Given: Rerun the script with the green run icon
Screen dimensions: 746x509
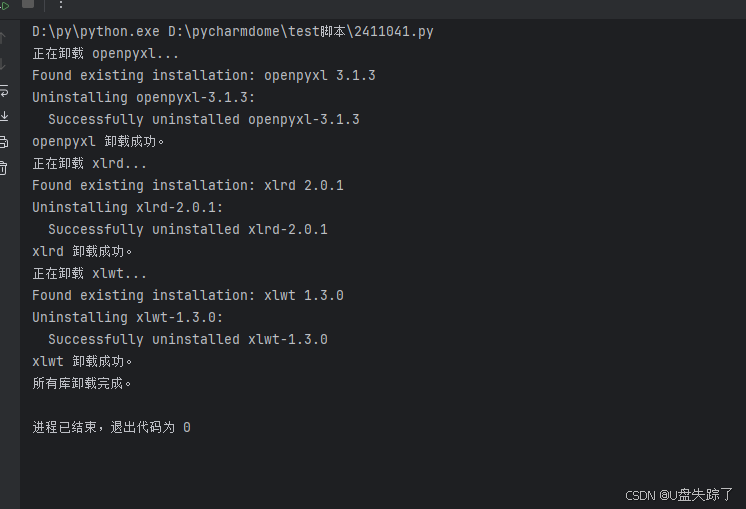Looking at the screenshot, I should [x=4, y=5].
